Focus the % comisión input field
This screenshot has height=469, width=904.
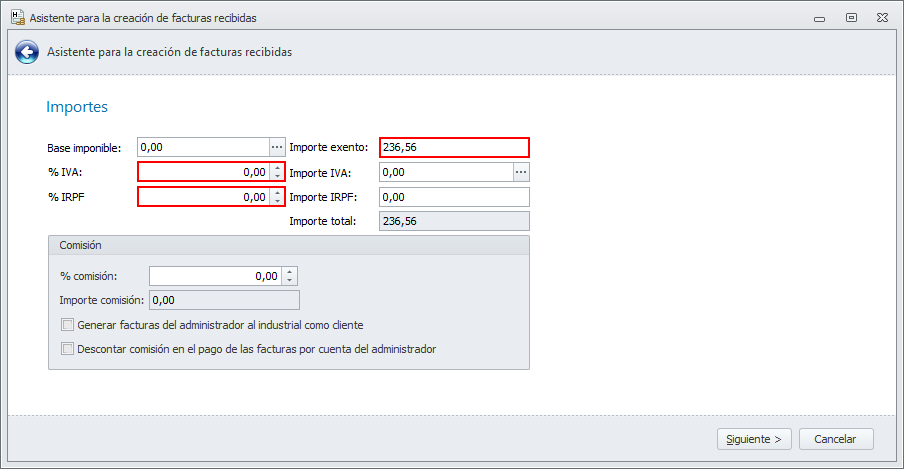pos(215,276)
